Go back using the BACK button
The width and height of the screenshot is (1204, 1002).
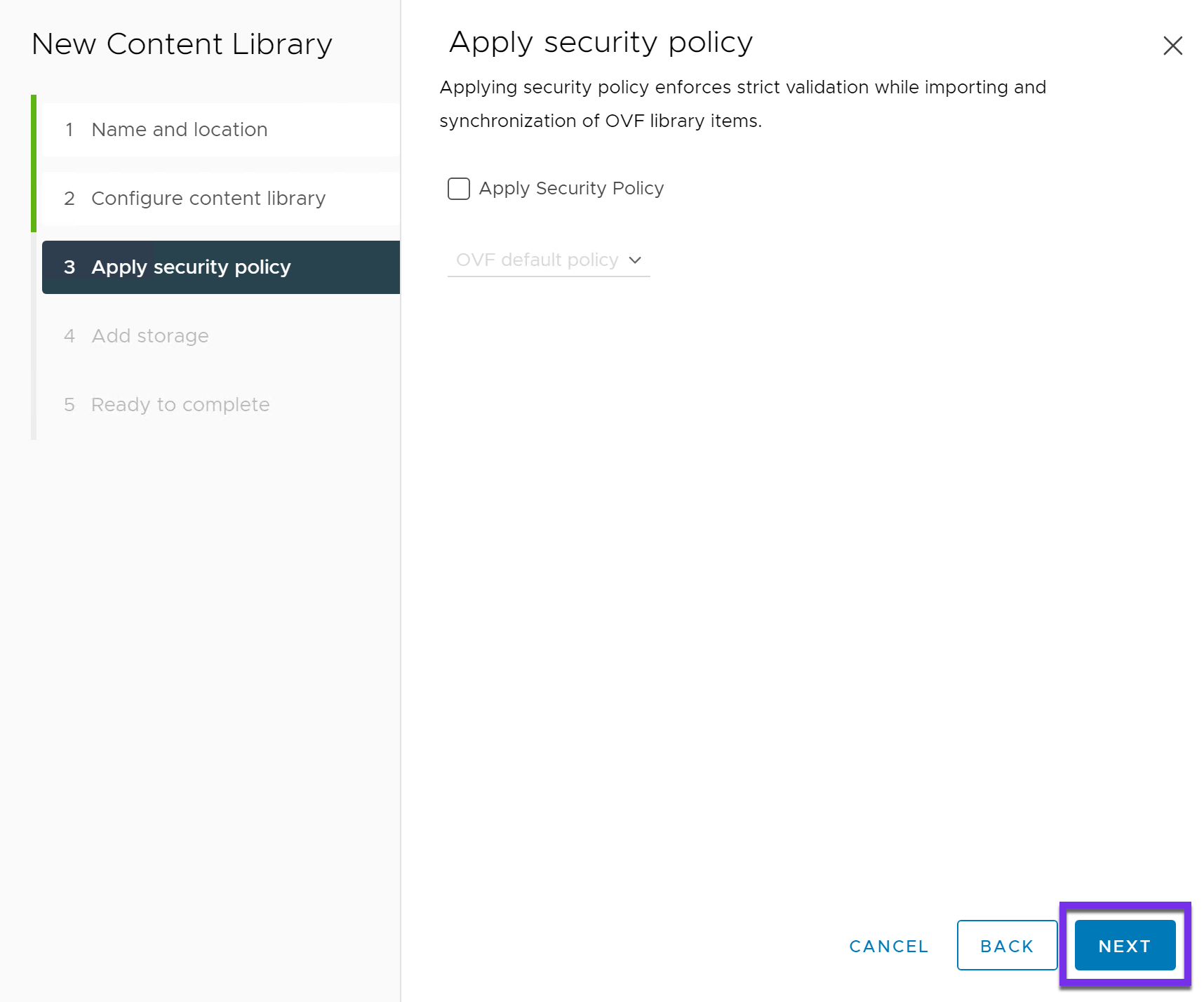click(1007, 945)
